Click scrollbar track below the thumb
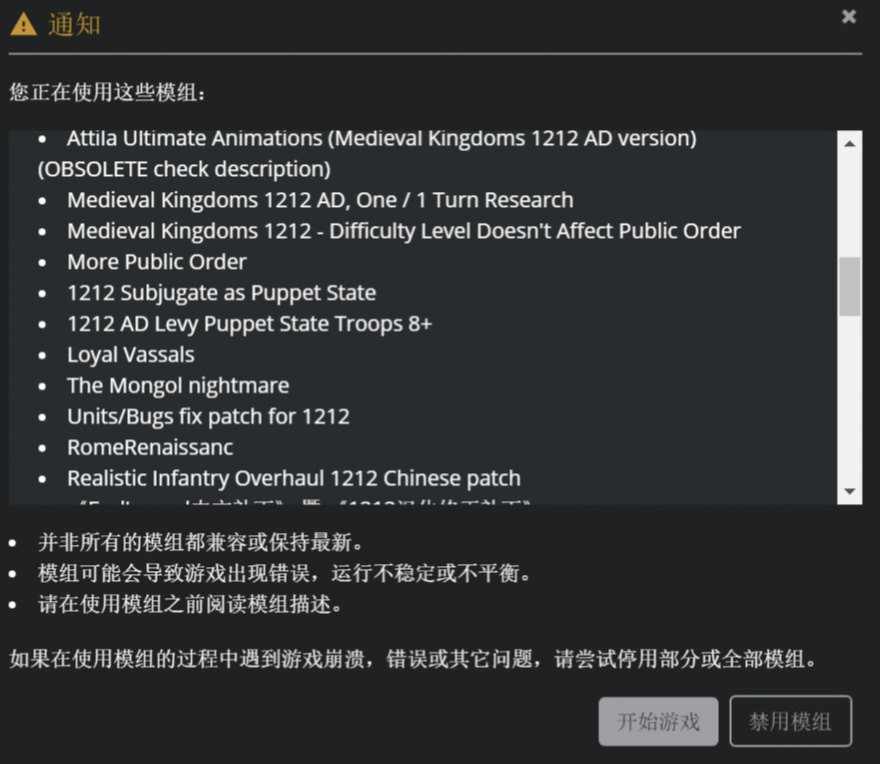Screen dimensions: 880x764 850,399
